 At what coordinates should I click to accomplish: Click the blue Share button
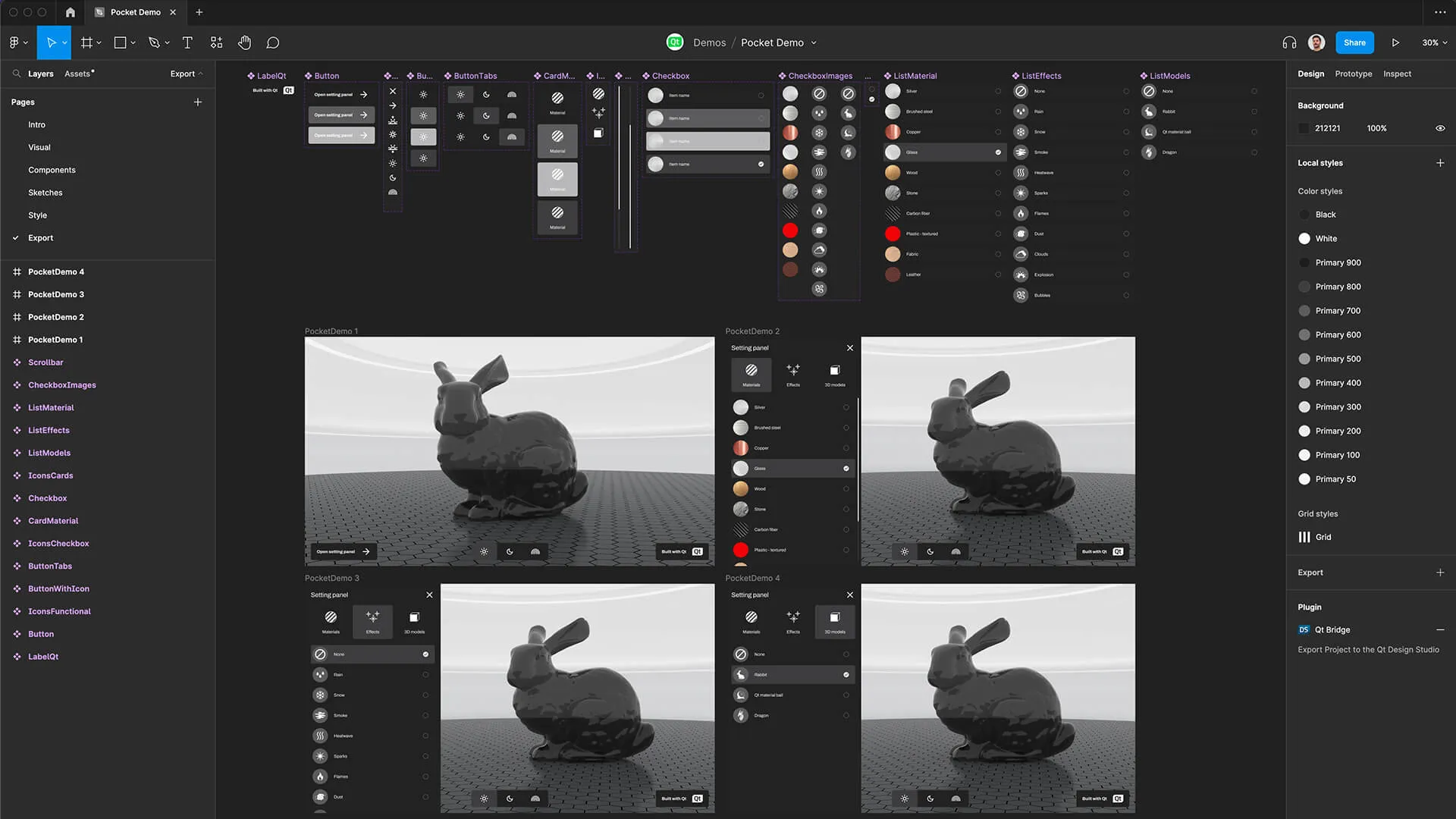(x=1354, y=42)
